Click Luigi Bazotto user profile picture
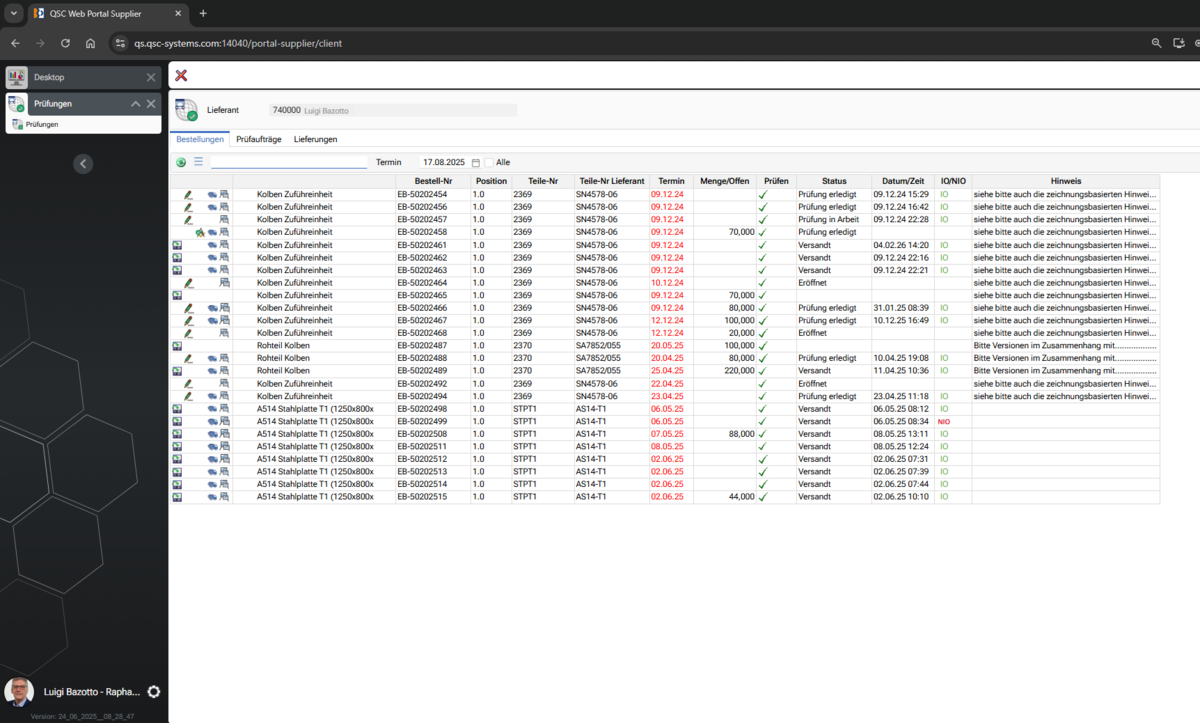Screen dimensions: 1200x723 (x=19, y=692)
